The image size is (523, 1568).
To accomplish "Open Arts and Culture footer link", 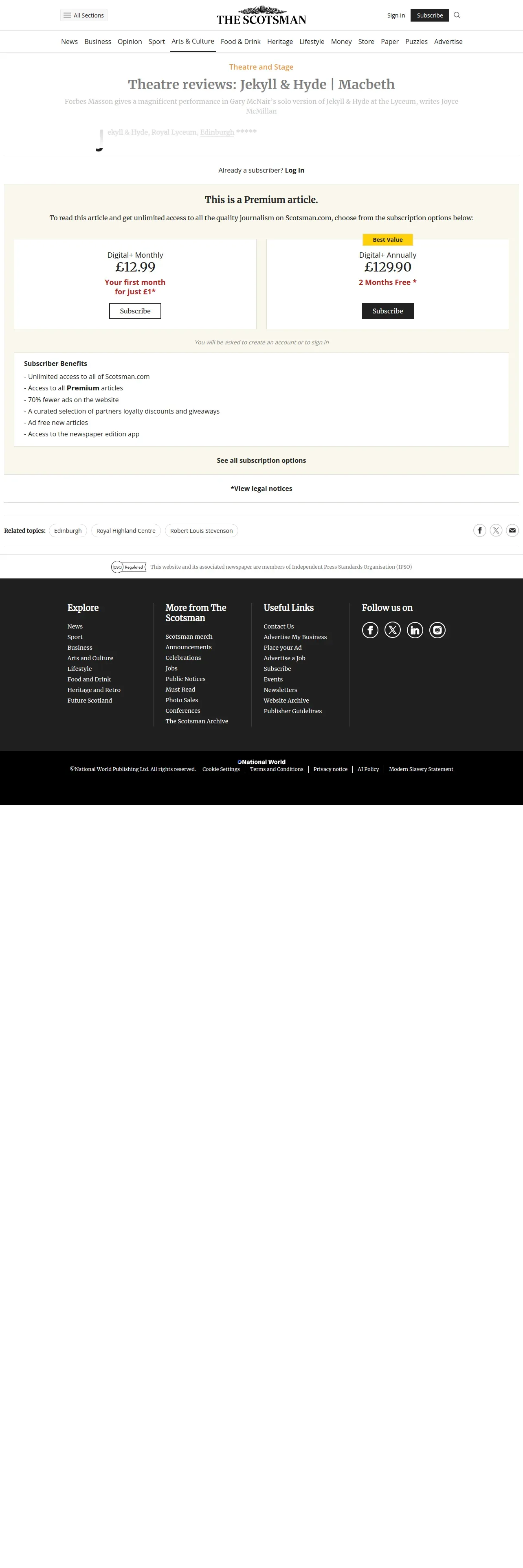I will 90,658.
